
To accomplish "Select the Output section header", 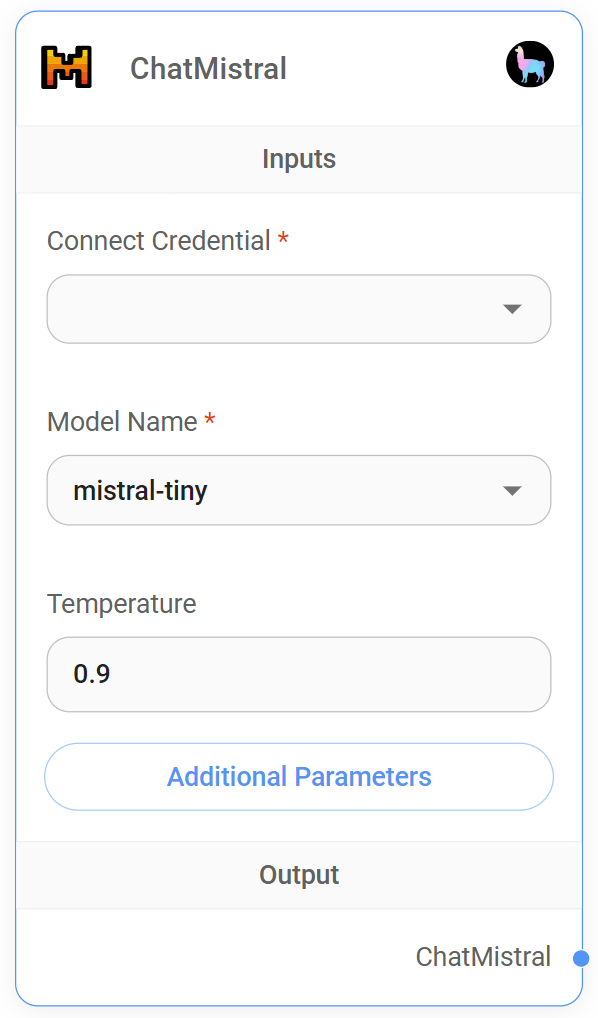I will pos(299,874).
